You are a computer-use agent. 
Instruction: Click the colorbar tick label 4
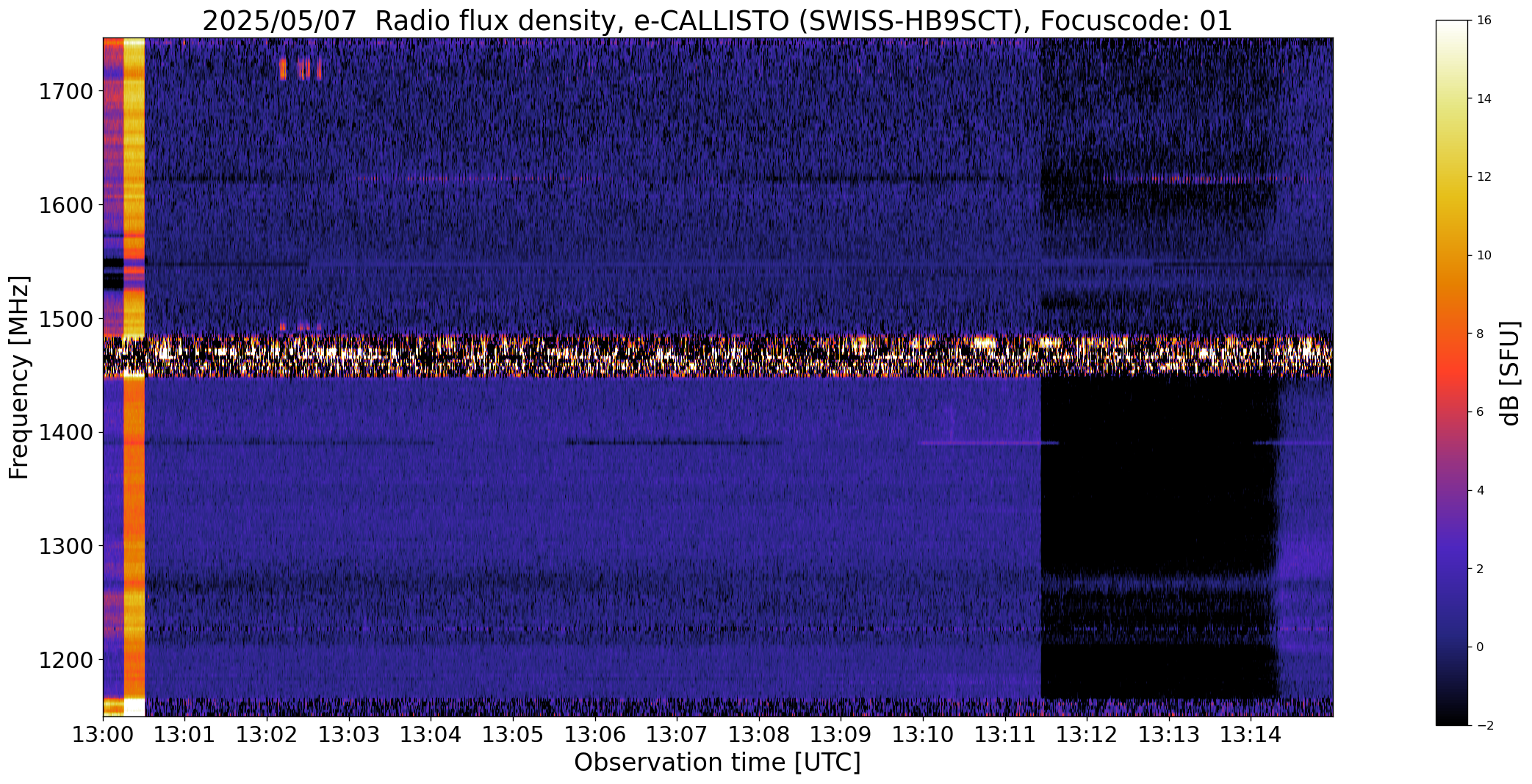(1480, 491)
